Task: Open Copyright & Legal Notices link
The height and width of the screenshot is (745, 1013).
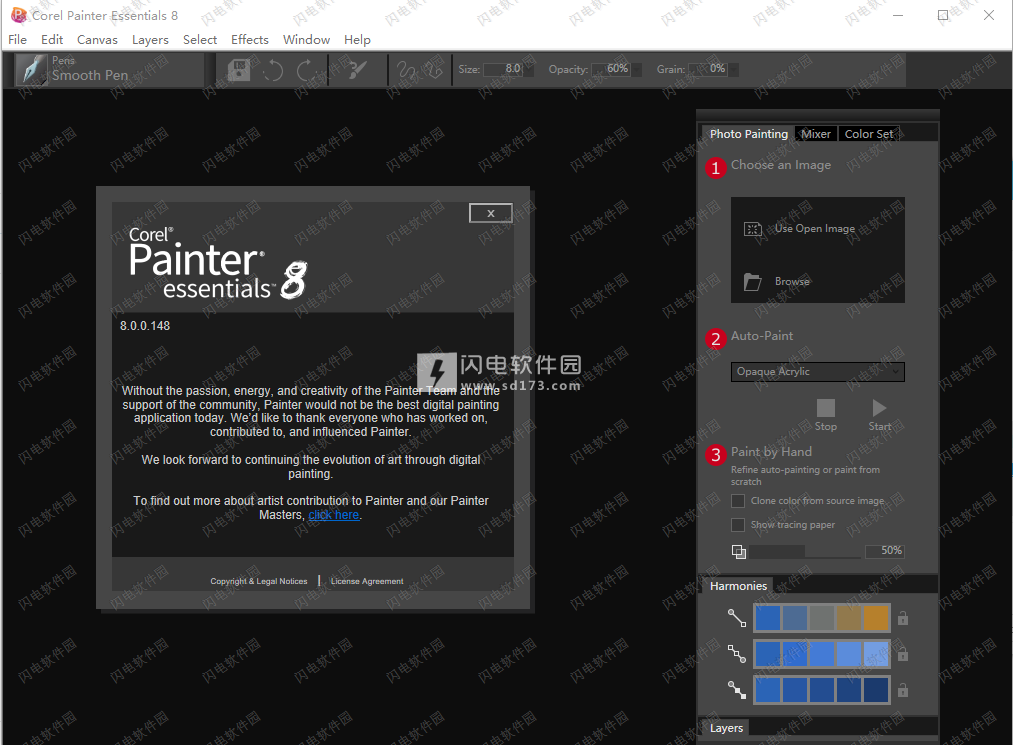Action: point(258,582)
